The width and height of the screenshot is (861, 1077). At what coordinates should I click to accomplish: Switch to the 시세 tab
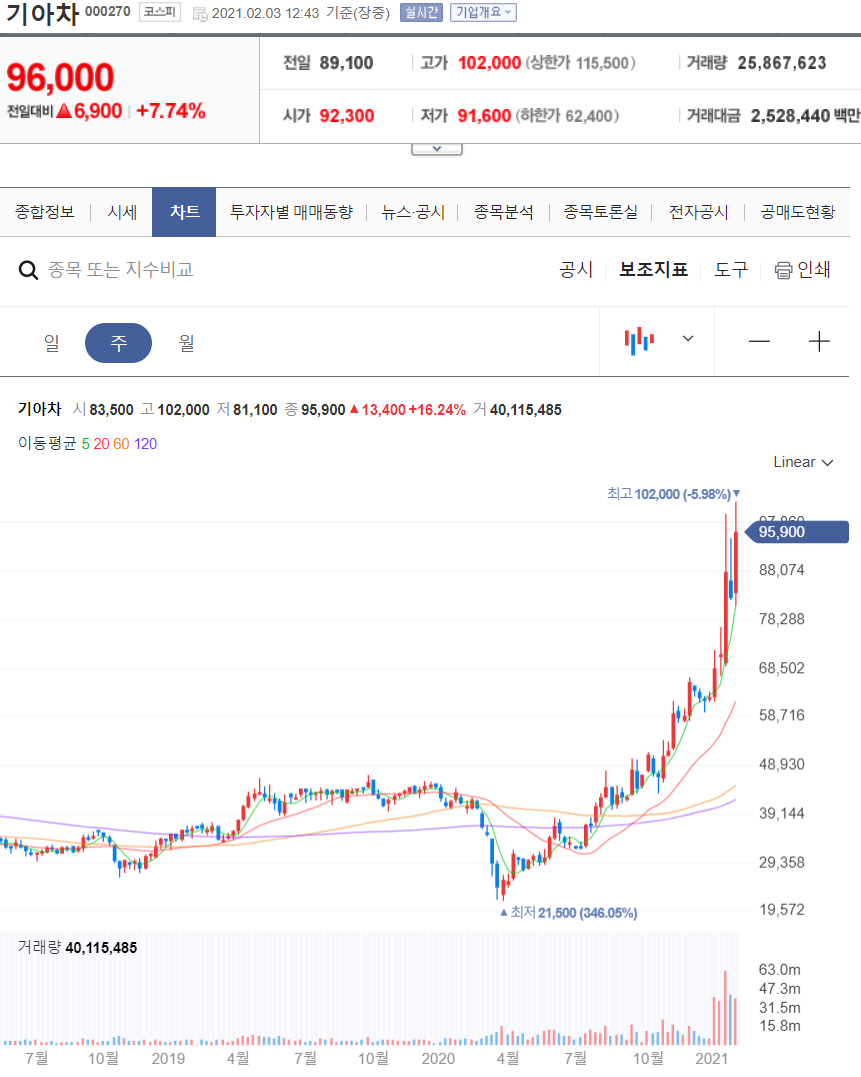pyautogui.click(x=122, y=212)
